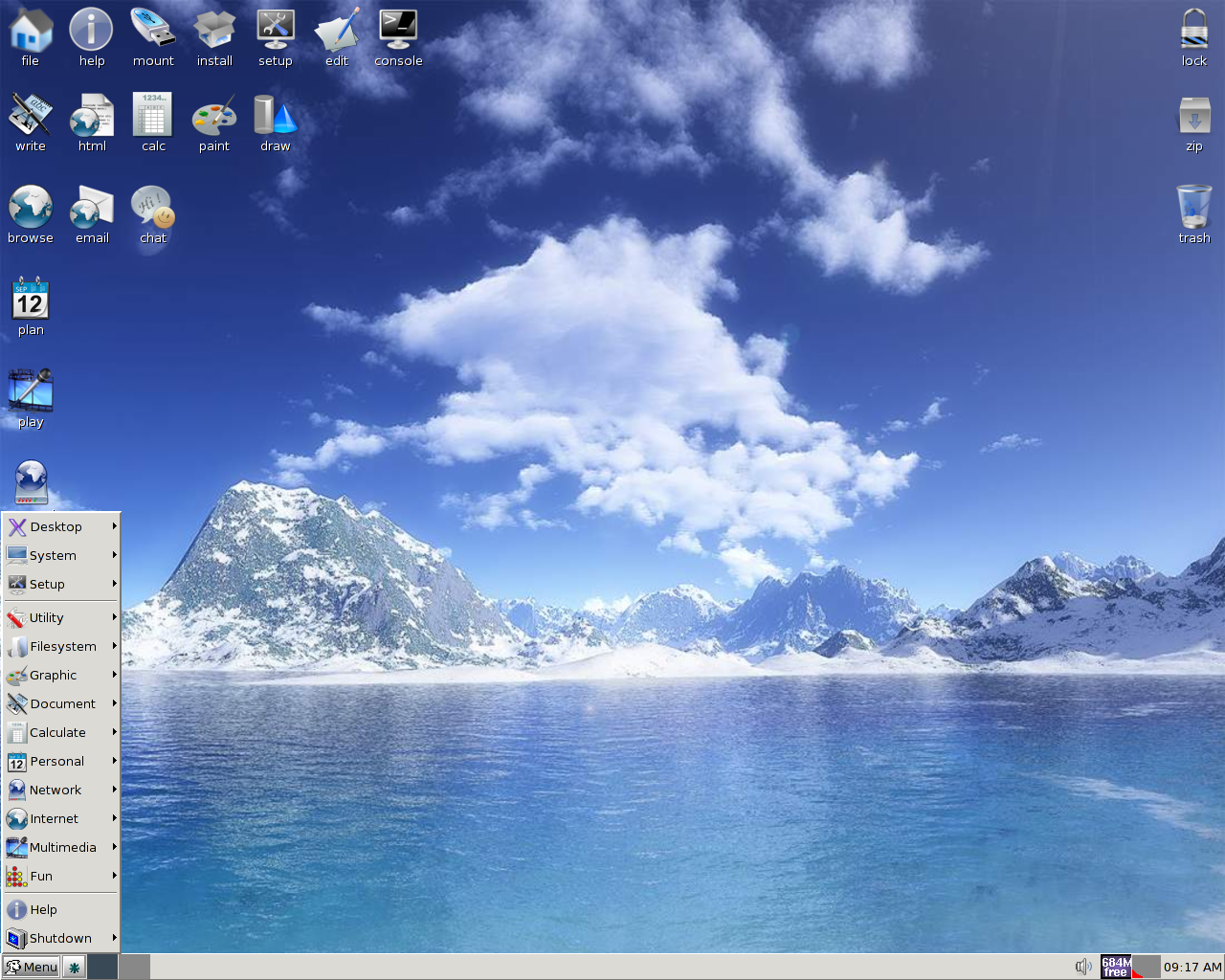
Task: Choose Internet from the start menu
Action: 61,818
